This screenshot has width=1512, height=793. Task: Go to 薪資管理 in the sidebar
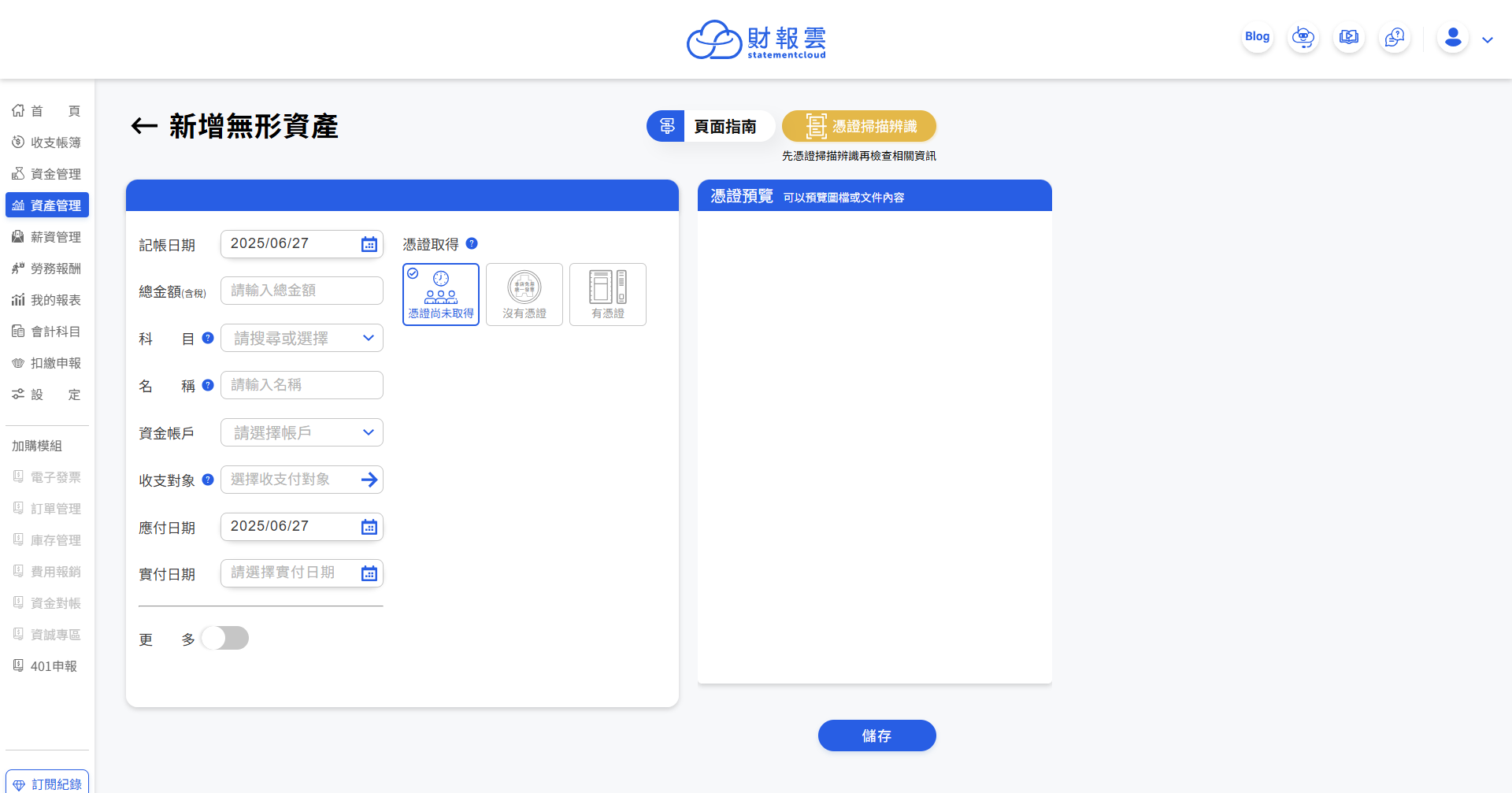47,237
